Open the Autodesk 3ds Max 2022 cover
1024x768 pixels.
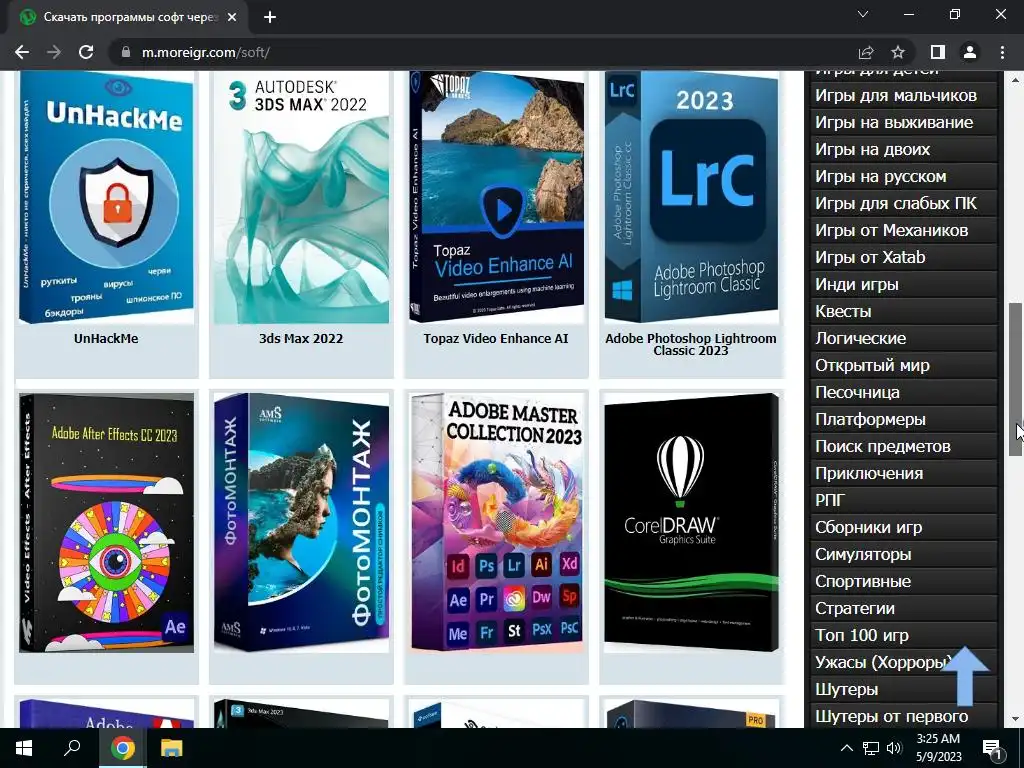(x=301, y=197)
